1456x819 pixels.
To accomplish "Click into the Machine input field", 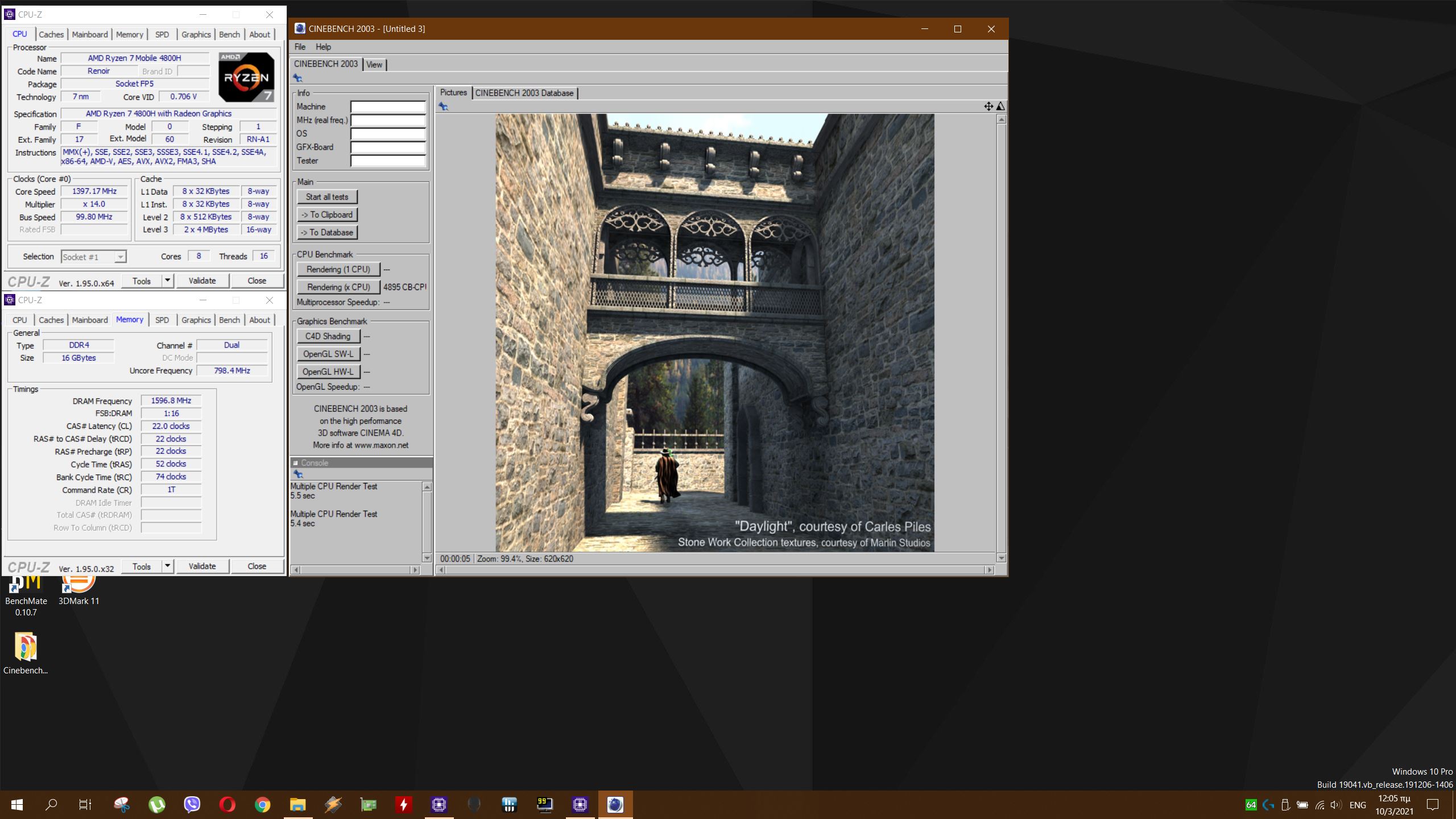I will [388, 106].
